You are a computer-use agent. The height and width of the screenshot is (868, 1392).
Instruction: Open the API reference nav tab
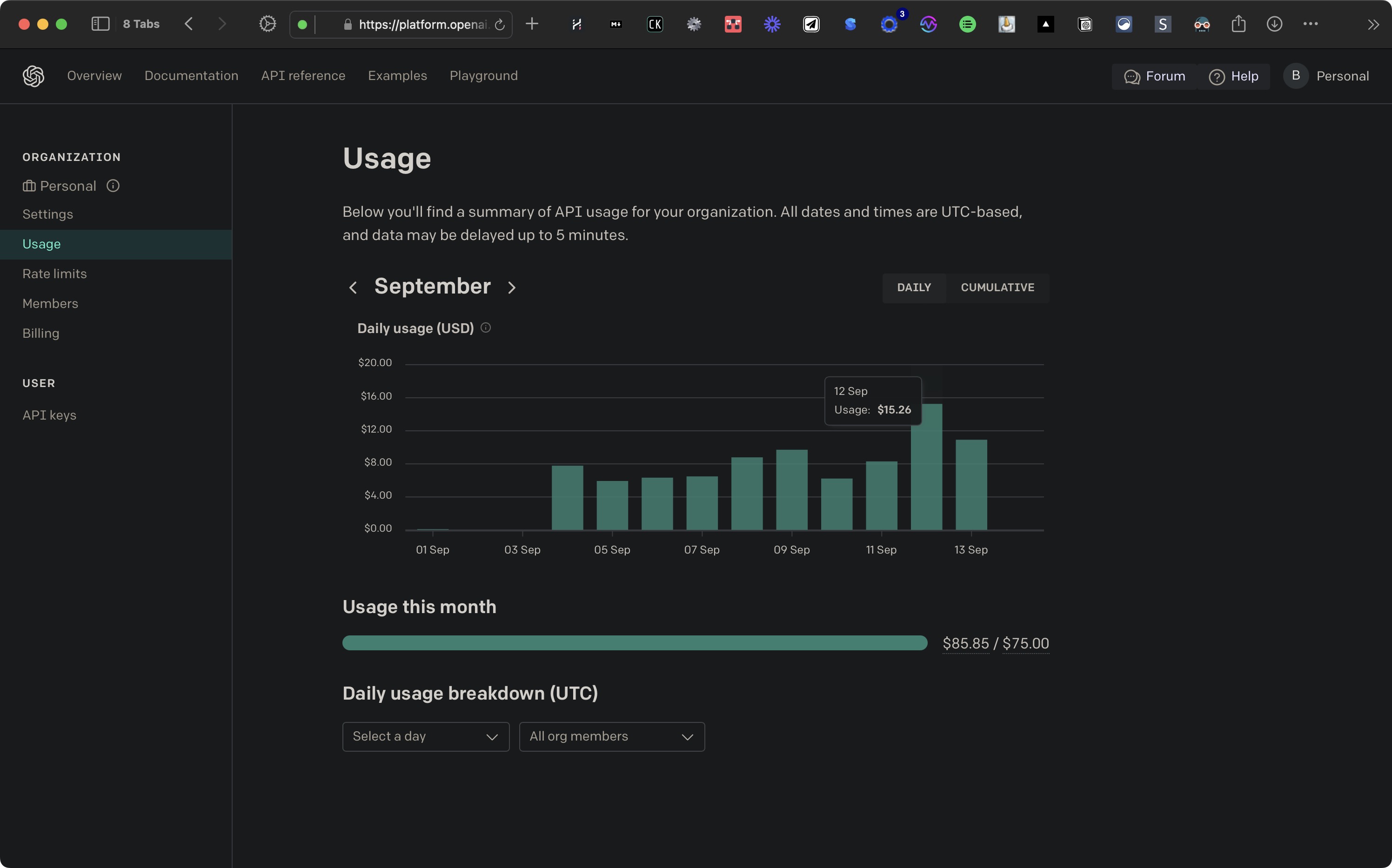pos(303,76)
